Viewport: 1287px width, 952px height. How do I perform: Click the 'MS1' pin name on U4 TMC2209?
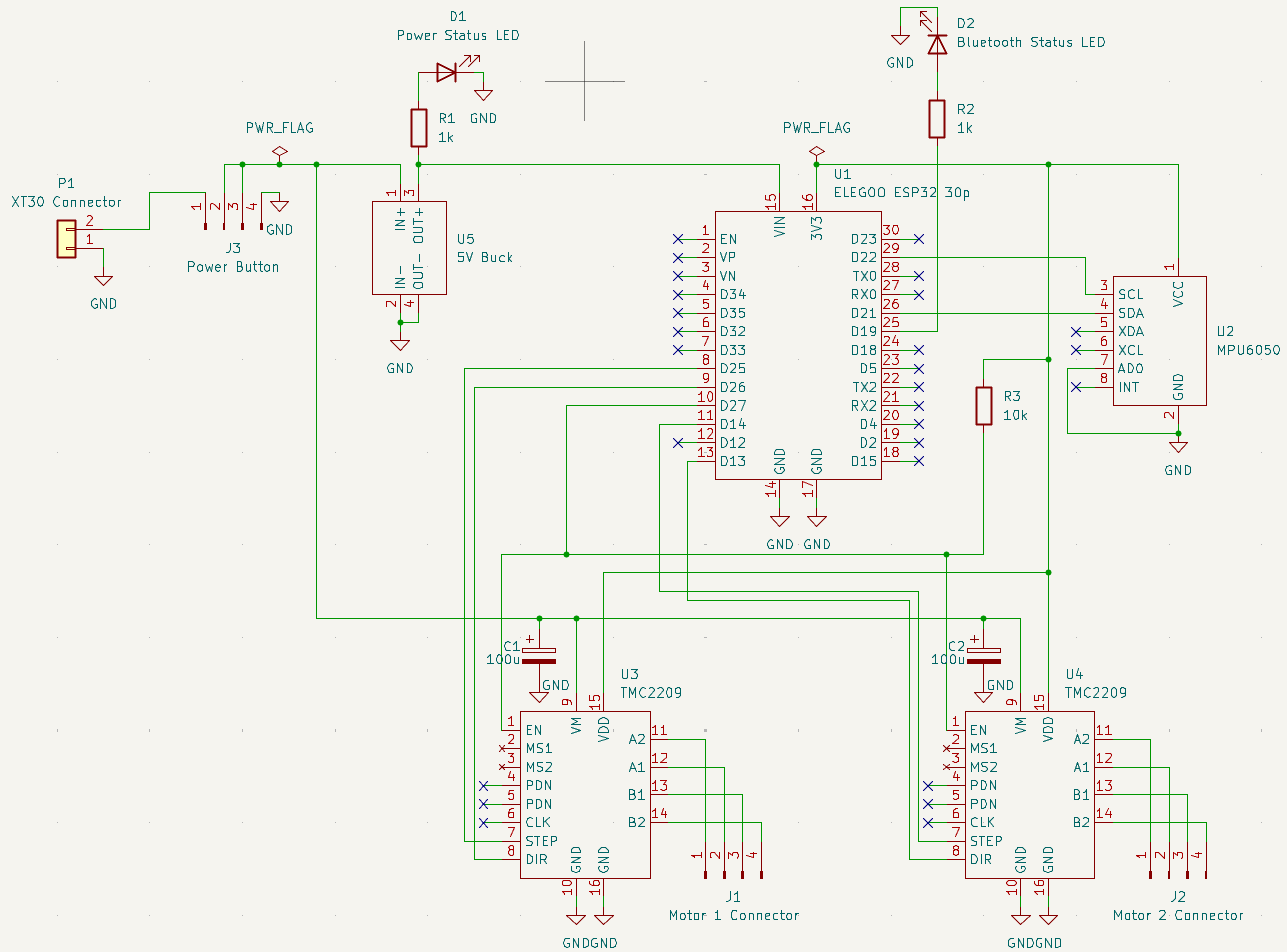[983, 749]
